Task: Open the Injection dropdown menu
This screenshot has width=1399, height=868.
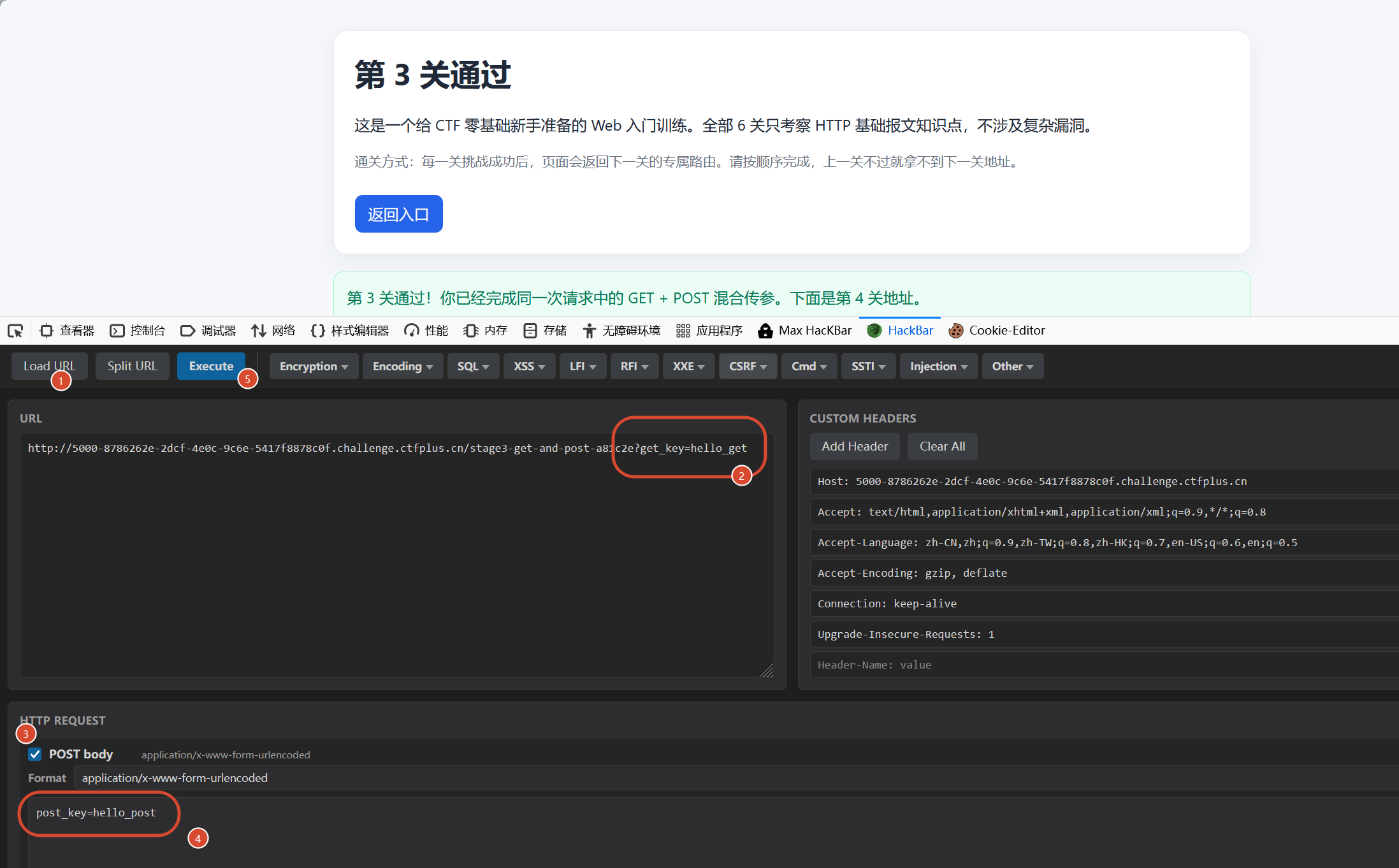Action: [x=939, y=366]
